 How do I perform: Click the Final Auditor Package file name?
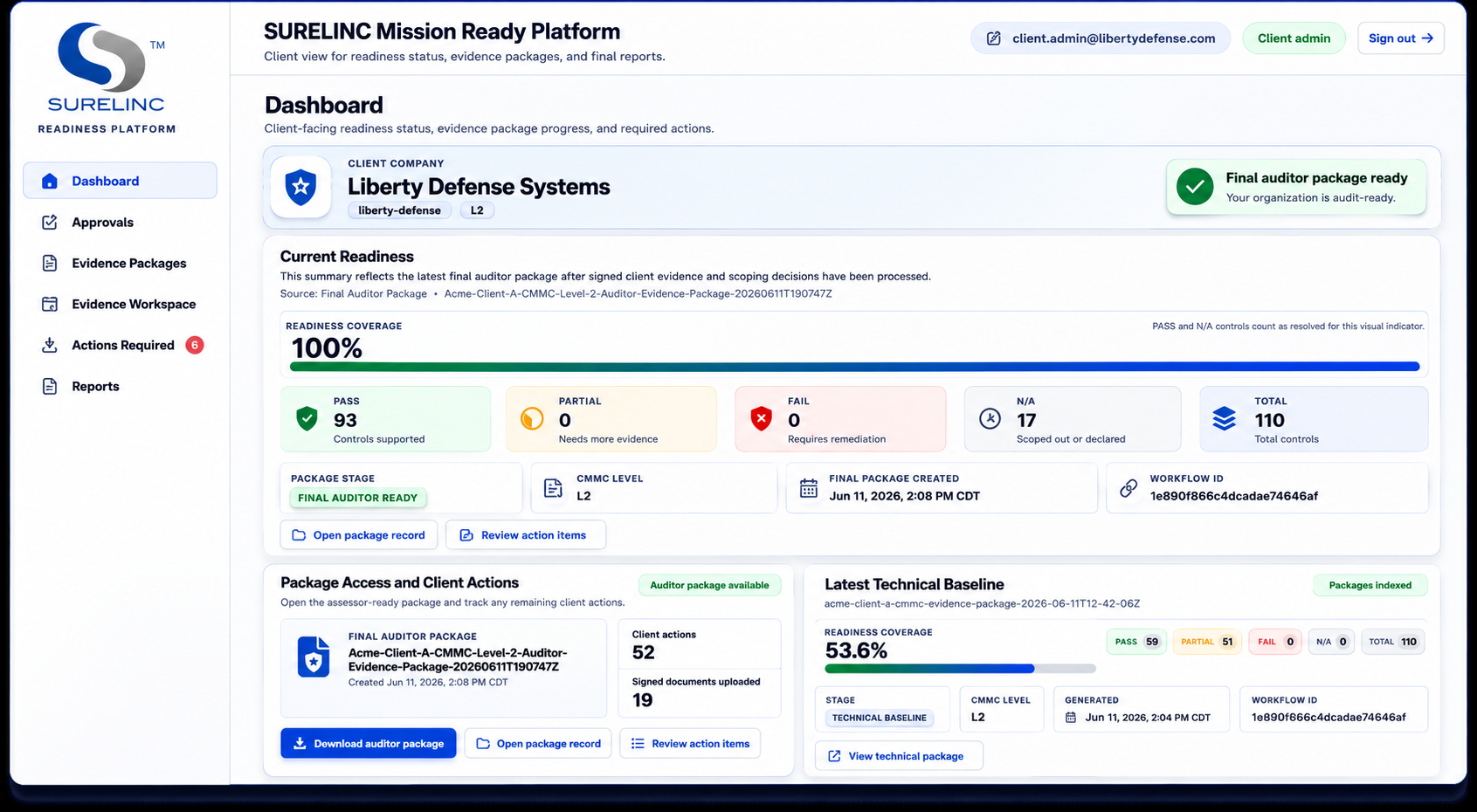pos(458,659)
